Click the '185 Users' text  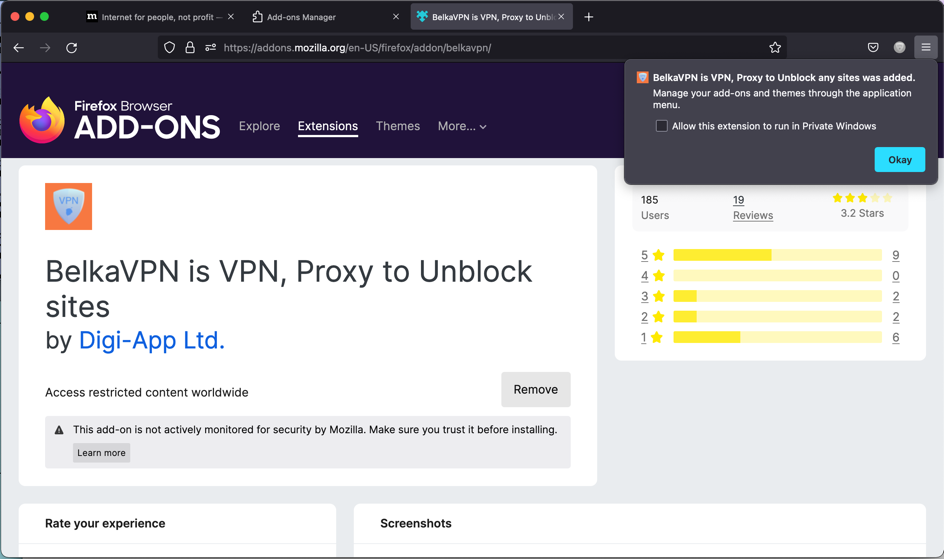tap(655, 208)
